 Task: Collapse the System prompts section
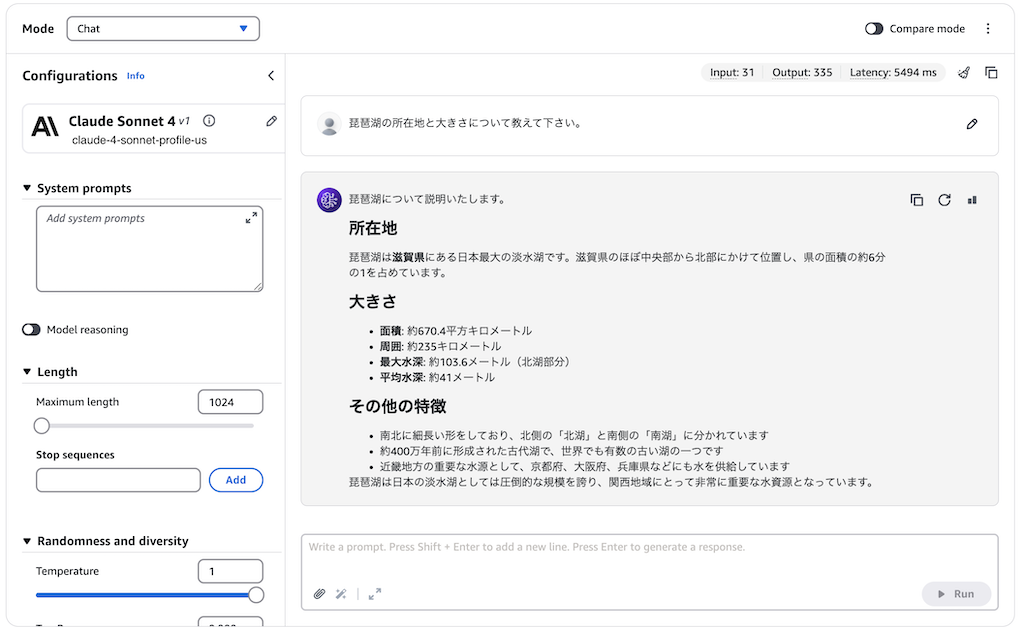click(27, 188)
